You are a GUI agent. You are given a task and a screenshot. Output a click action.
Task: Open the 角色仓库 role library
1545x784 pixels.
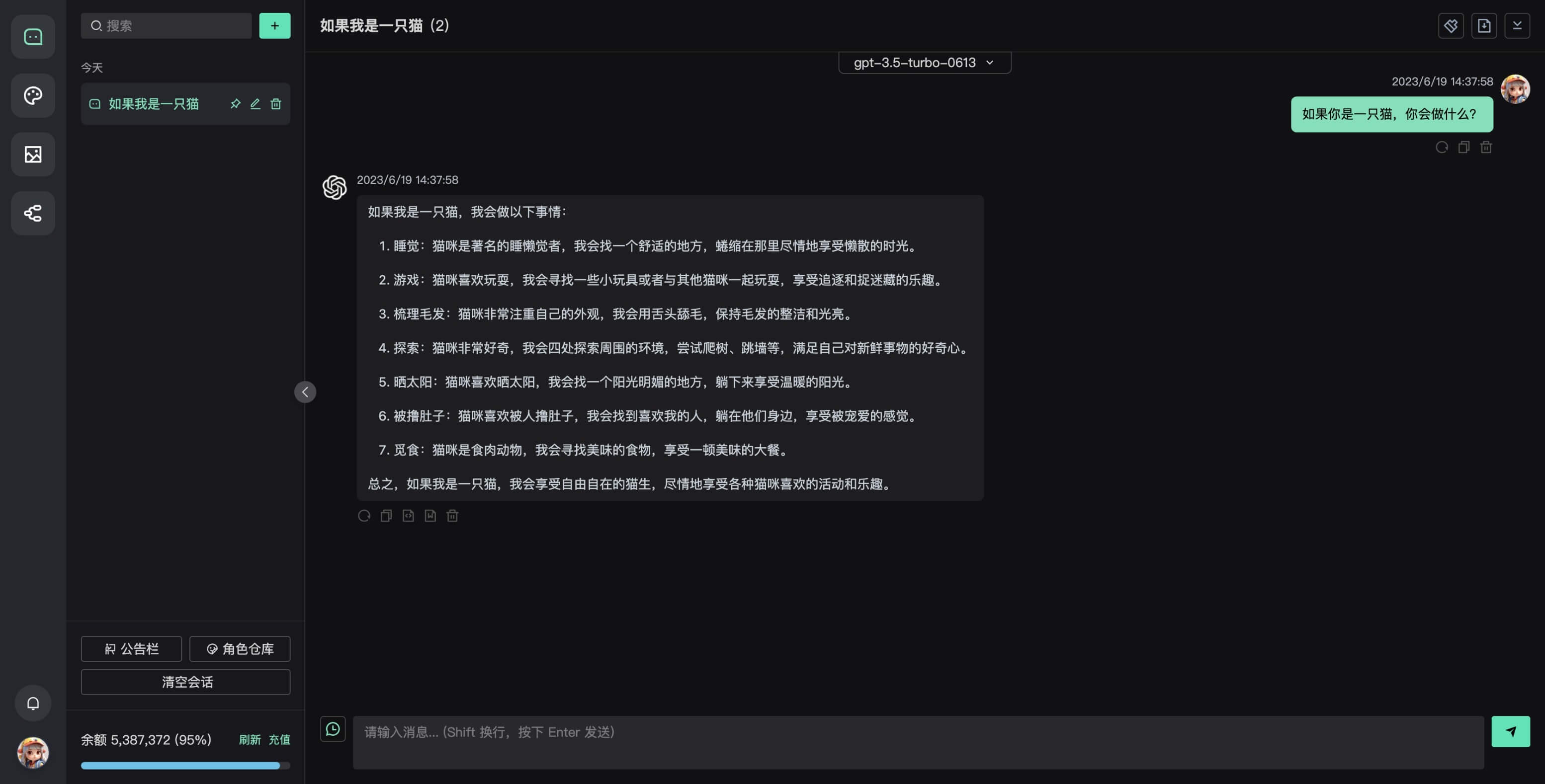point(240,648)
